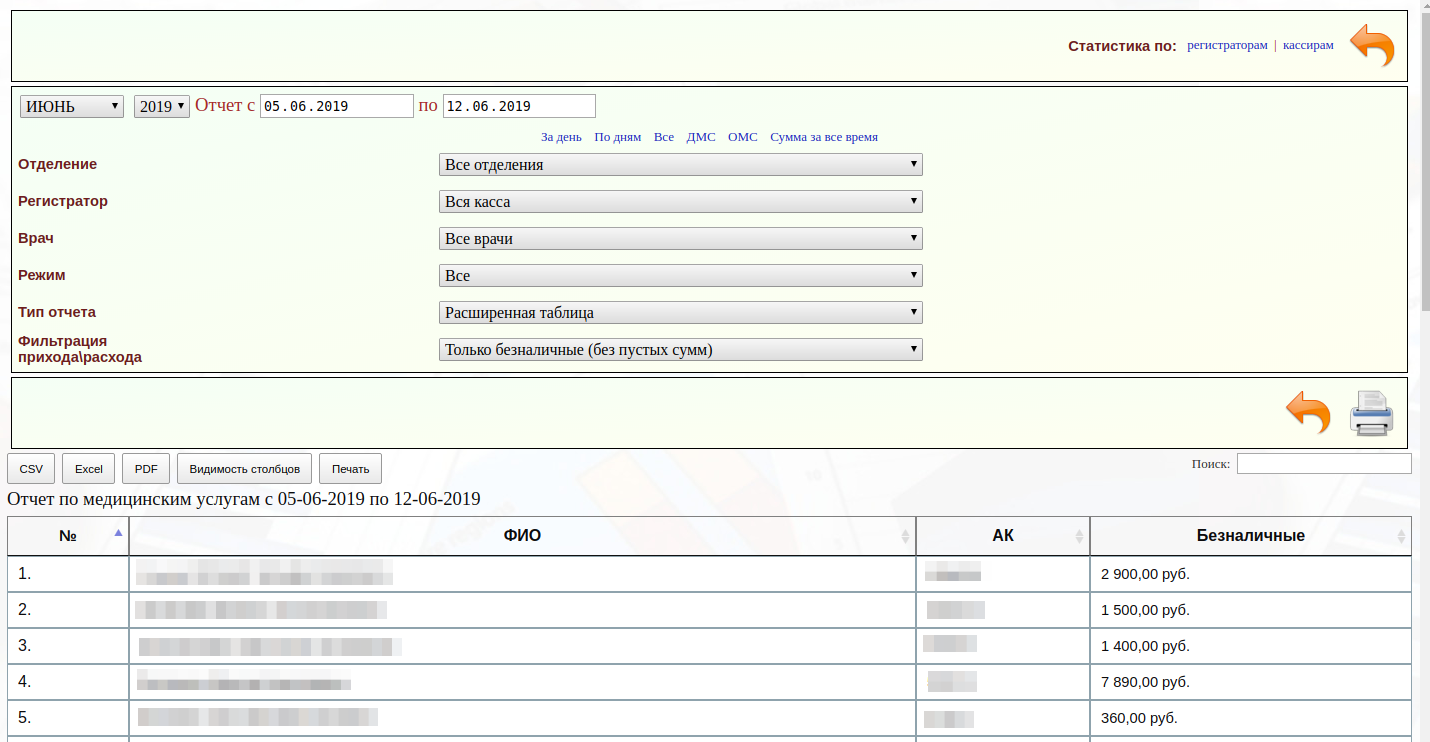
Task: Open statistics by кассирам link
Action: pyautogui.click(x=1308, y=45)
